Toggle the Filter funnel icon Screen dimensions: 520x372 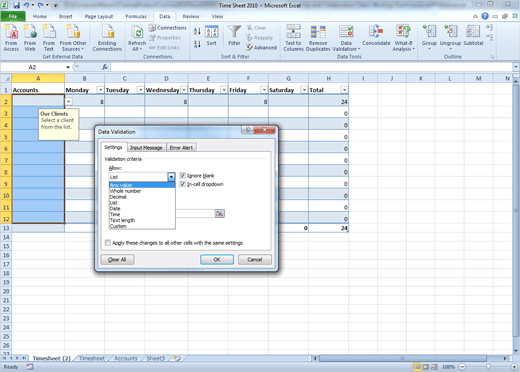[x=234, y=35]
